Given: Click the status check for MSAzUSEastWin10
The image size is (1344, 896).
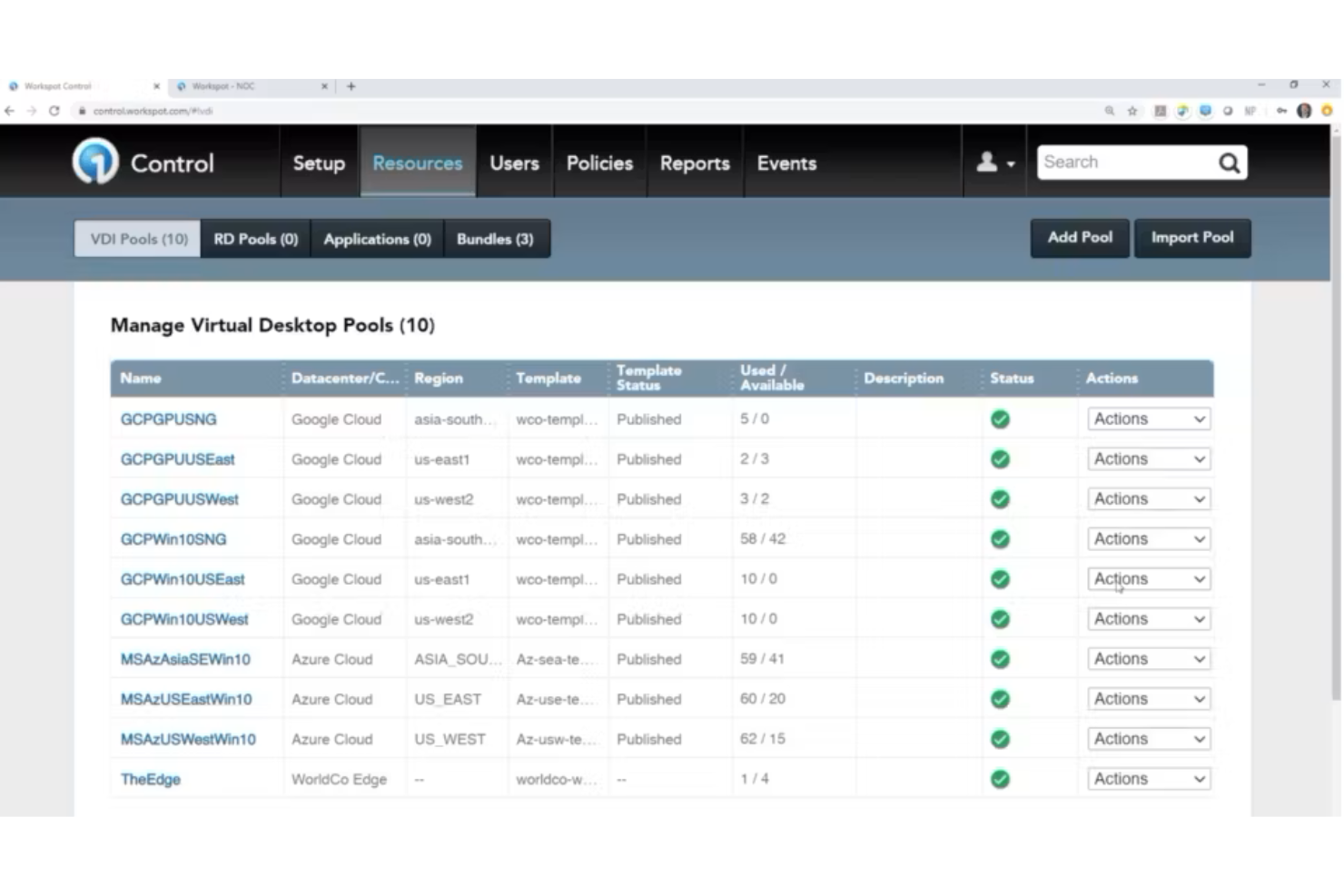Looking at the screenshot, I should click(1000, 699).
